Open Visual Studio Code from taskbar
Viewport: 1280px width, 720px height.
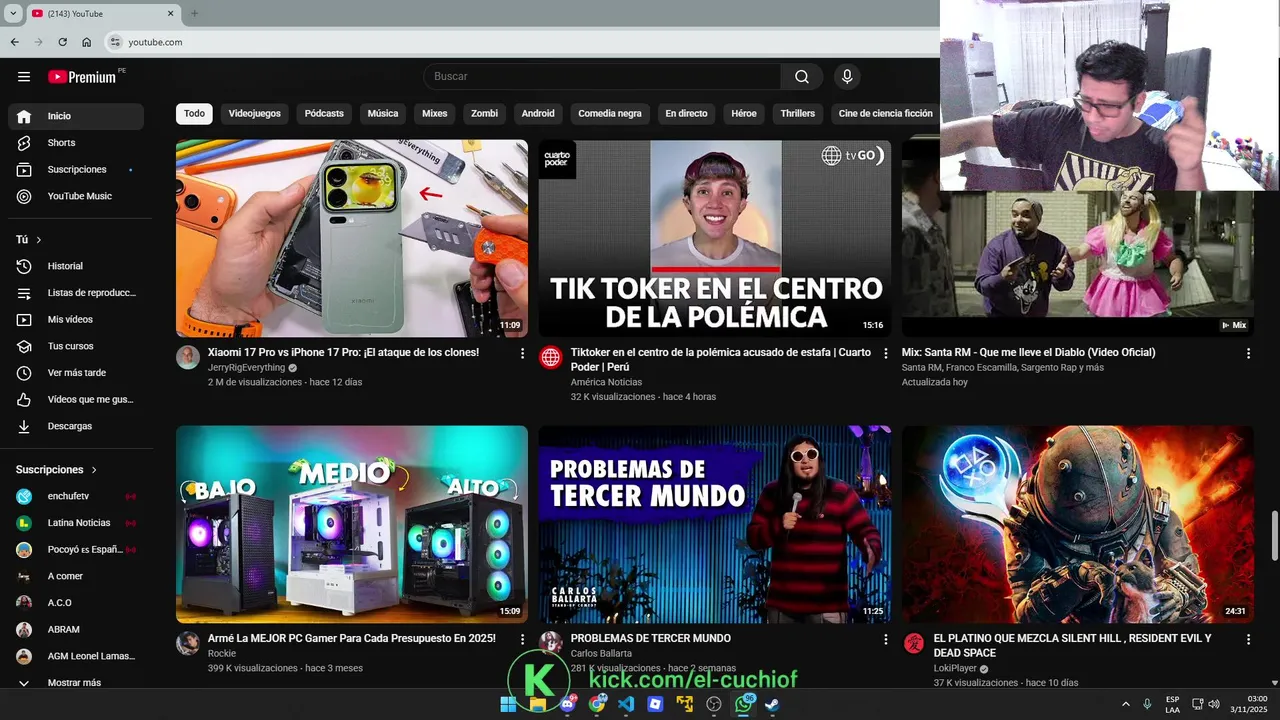tap(626, 704)
